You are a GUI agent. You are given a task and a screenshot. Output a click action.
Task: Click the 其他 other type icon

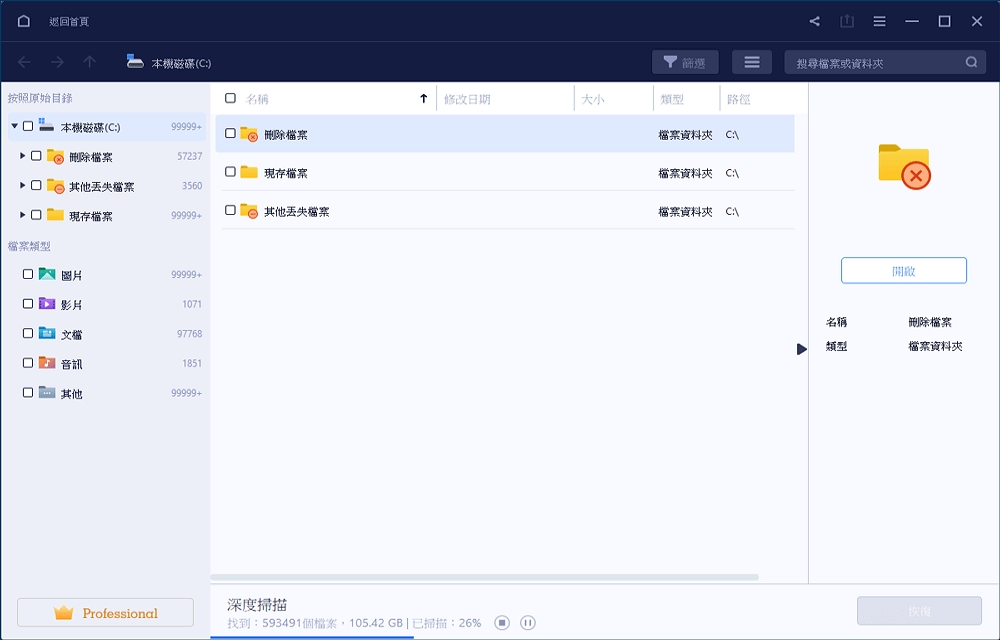pos(47,392)
